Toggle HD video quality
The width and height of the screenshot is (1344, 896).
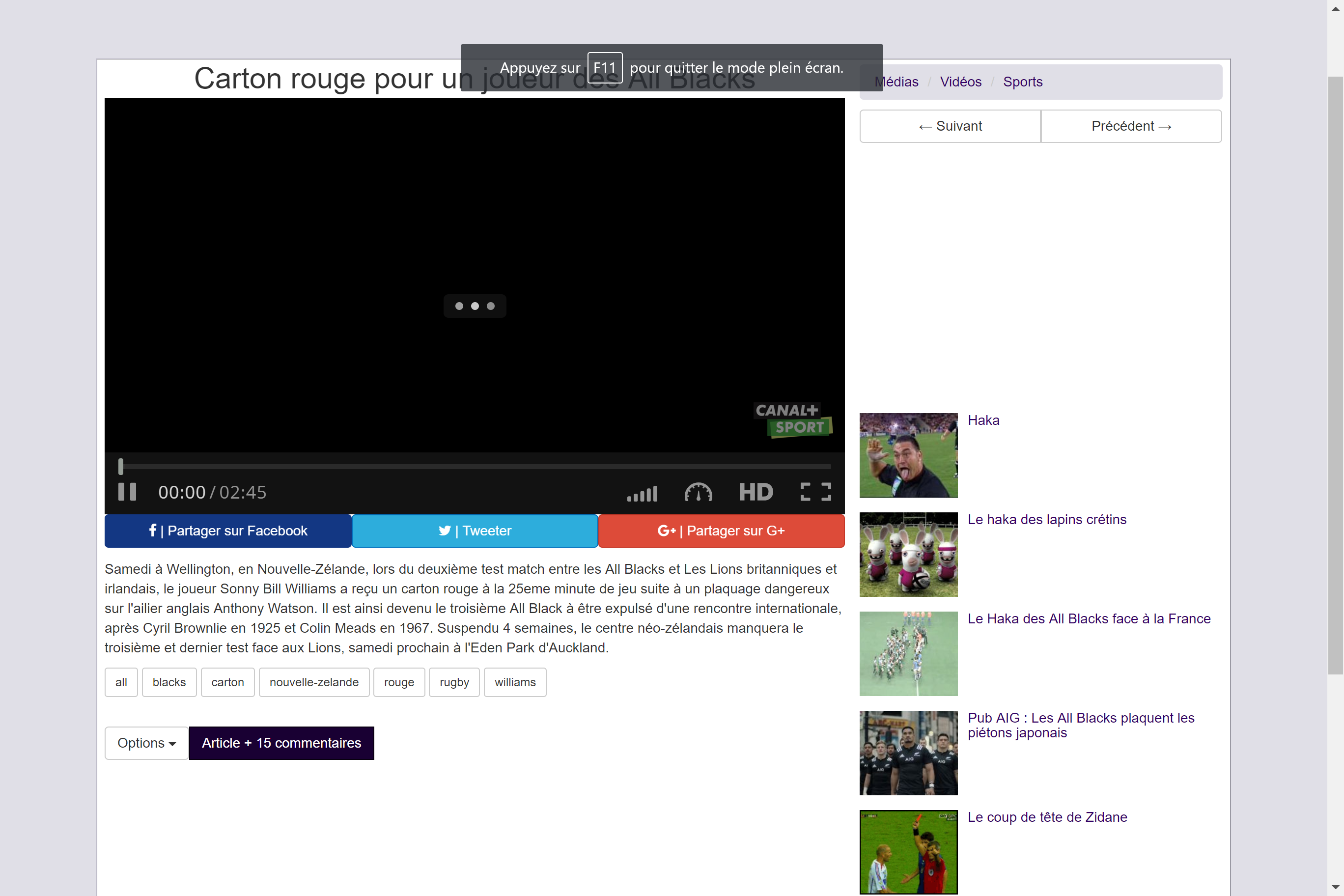[756, 492]
